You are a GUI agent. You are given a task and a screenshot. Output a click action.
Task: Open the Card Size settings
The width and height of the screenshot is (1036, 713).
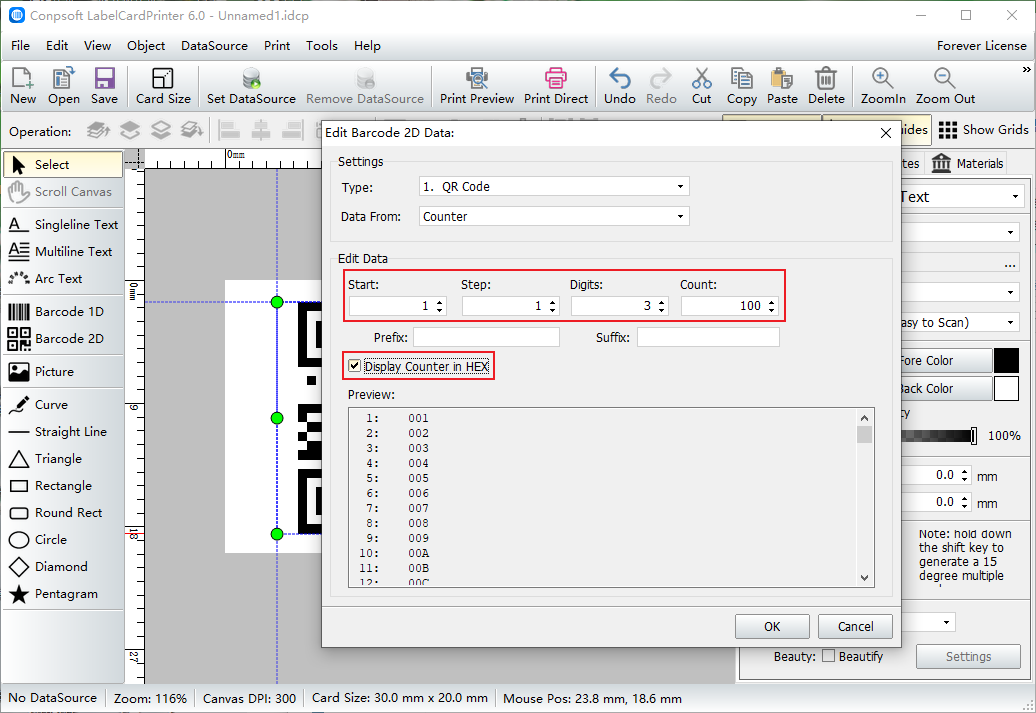pos(163,86)
